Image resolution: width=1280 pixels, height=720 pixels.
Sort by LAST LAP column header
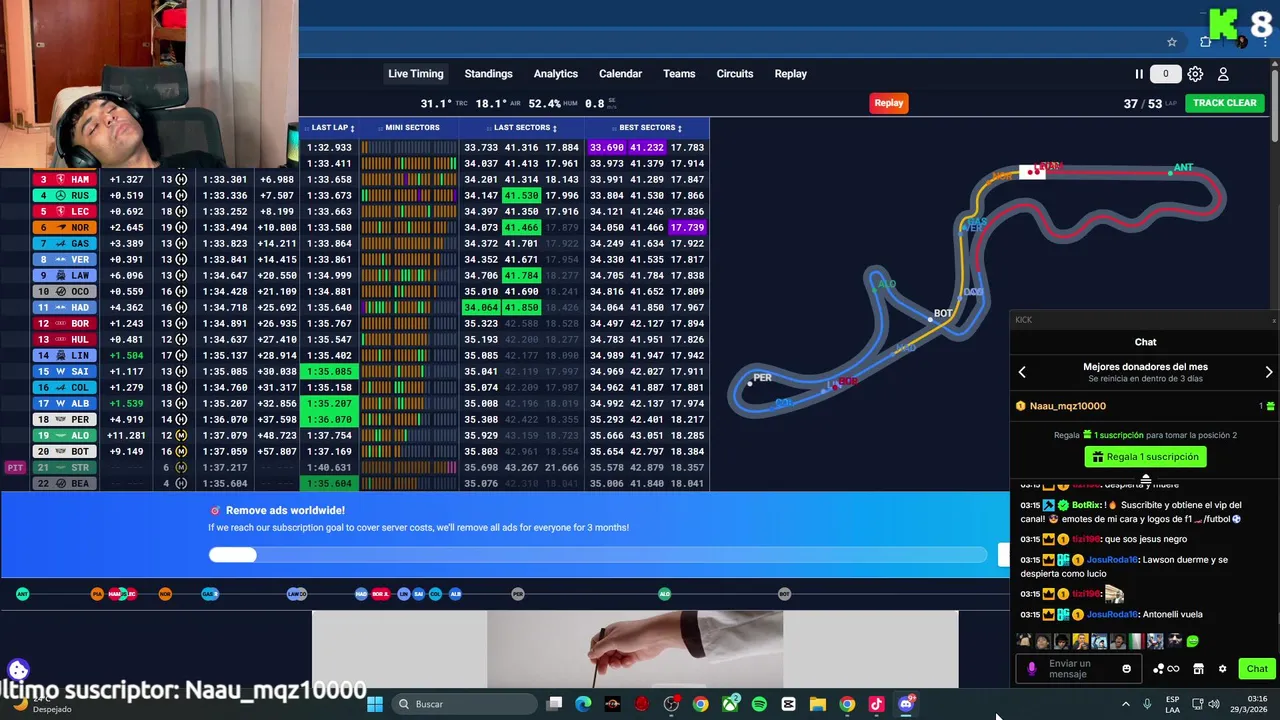click(x=333, y=128)
